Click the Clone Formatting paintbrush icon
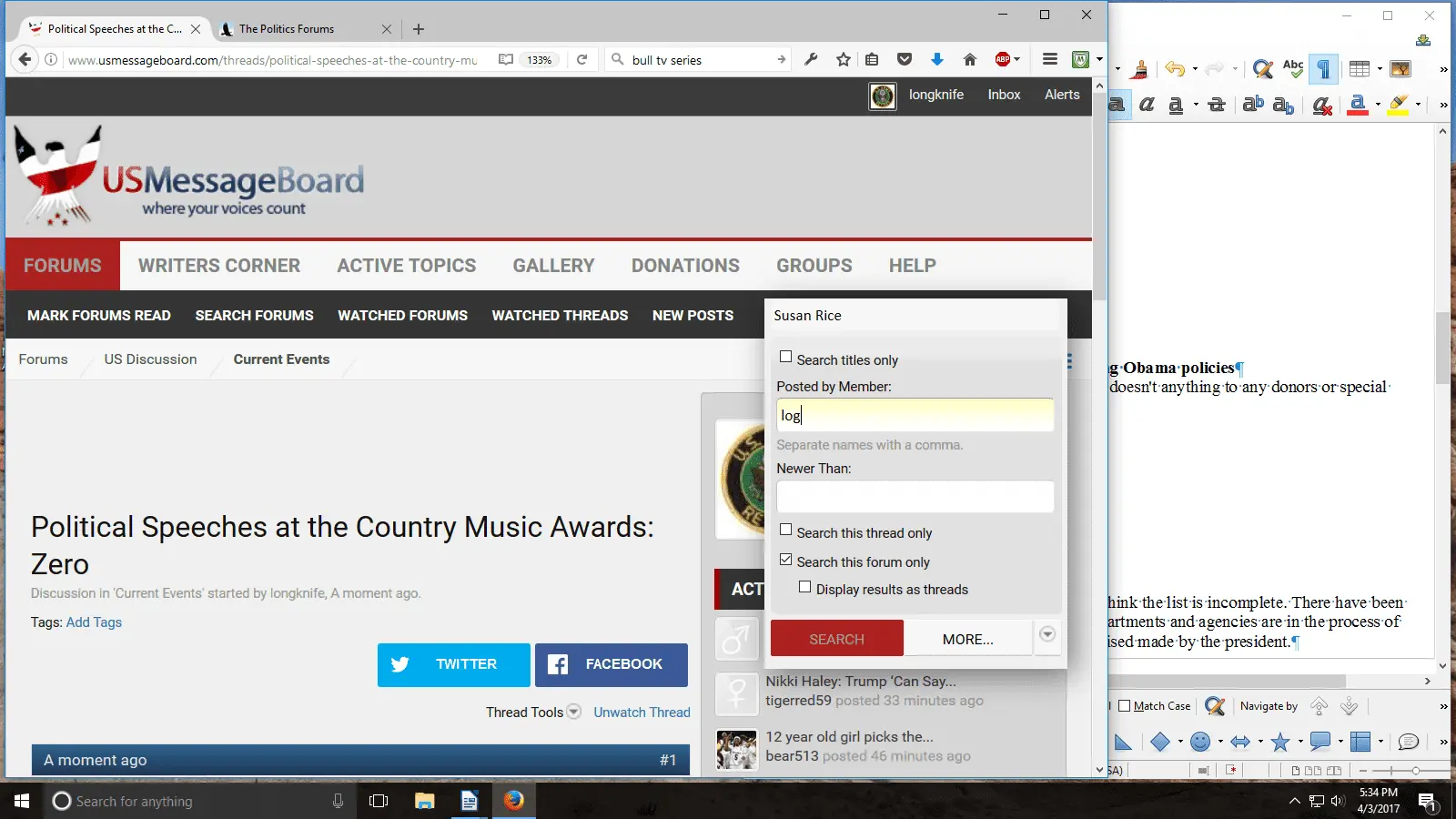The width and height of the screenshot is (1456, 819). (1139, 69)
